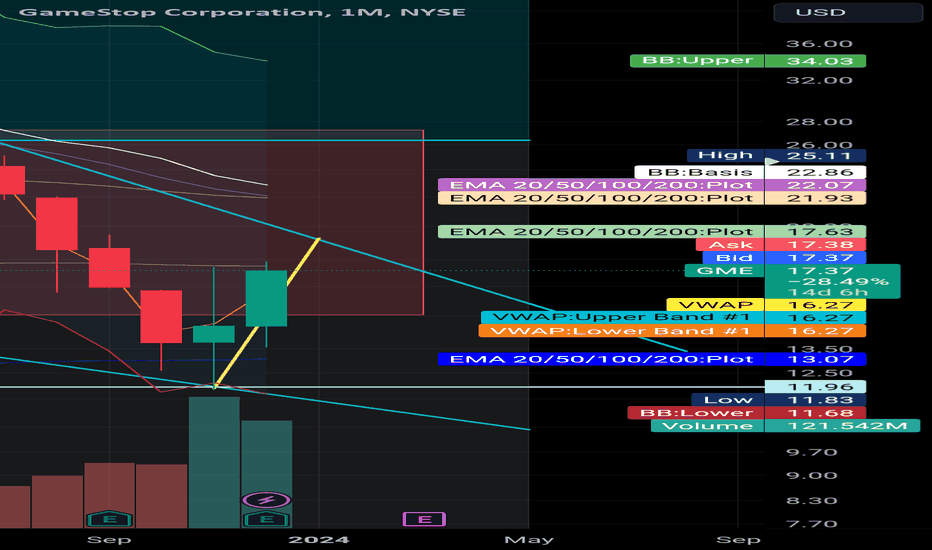
Task: Click the EMA plot label 22.07
Action: pyautogui.click(x=652, y=185)
